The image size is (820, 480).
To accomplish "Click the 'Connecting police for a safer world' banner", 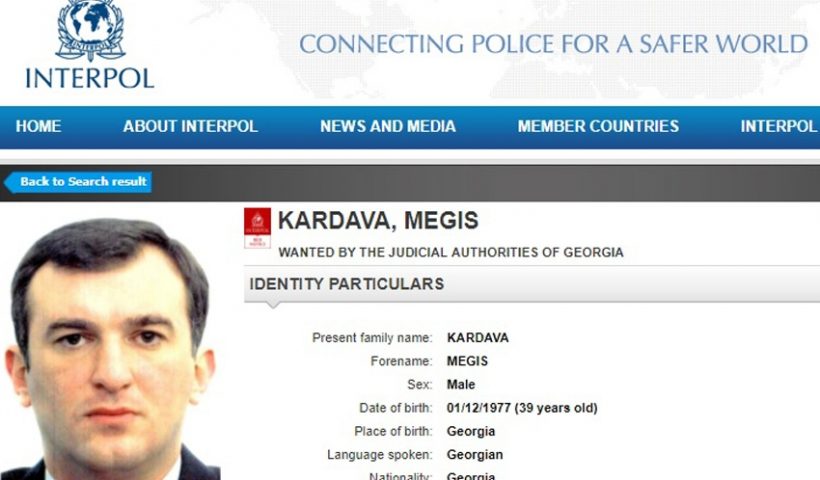I will pos(553,44).
